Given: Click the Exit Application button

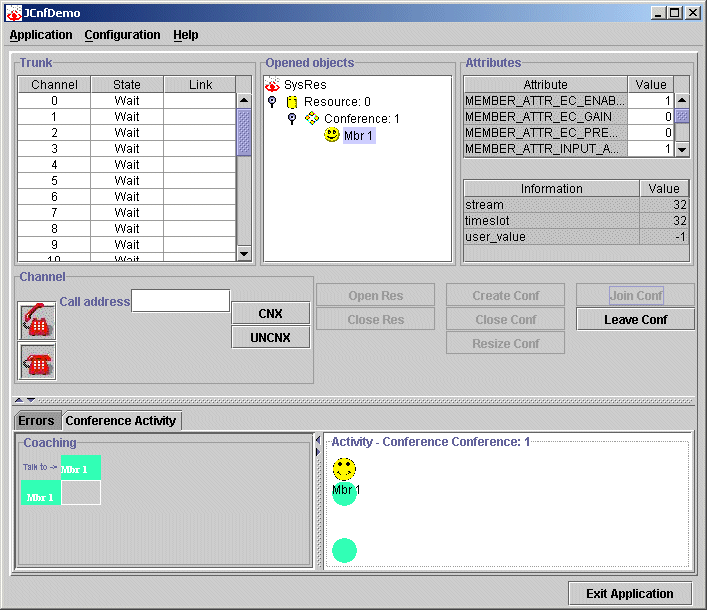Looking at the screenshot, I should coord(629,594).
